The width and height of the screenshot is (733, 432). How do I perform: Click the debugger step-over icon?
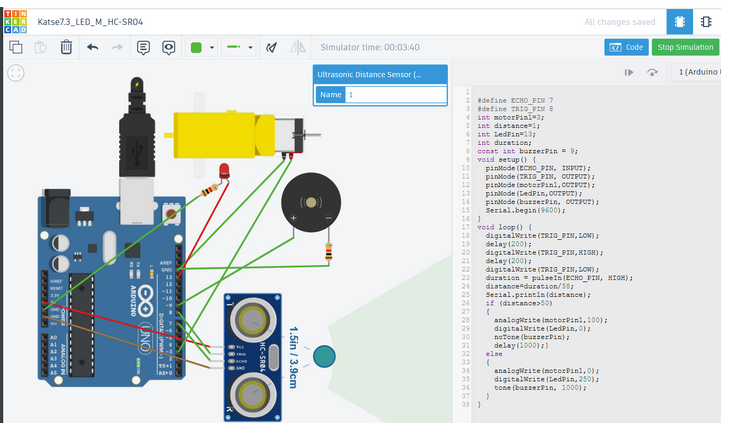653,72
